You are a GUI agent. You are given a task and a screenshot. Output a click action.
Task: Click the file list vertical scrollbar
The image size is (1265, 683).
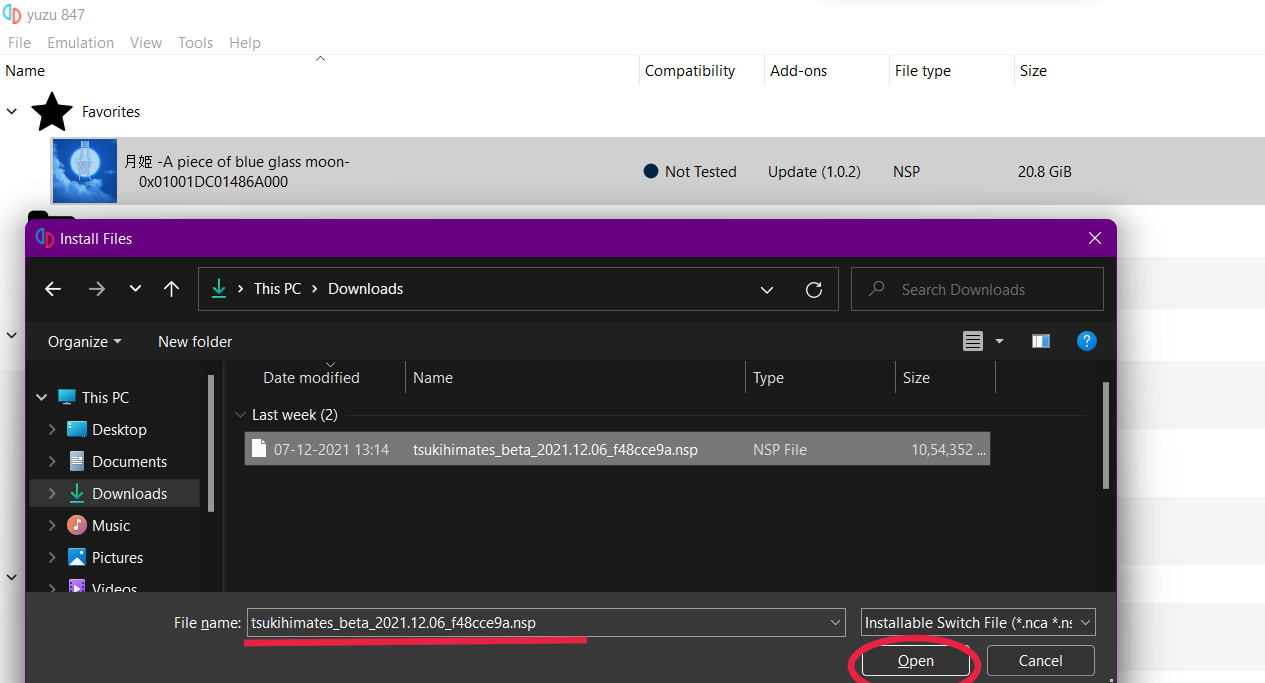coord(1105,435)
